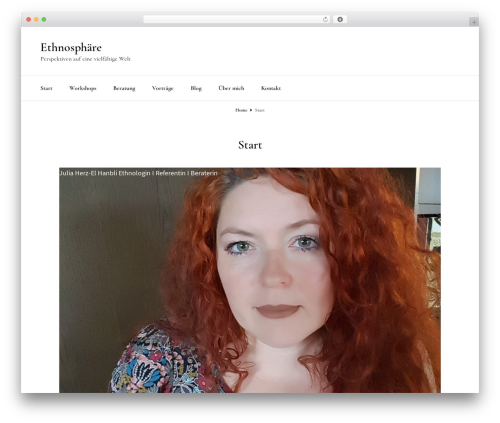Select the Start menu item
The image size is (500, 423).
46,88
